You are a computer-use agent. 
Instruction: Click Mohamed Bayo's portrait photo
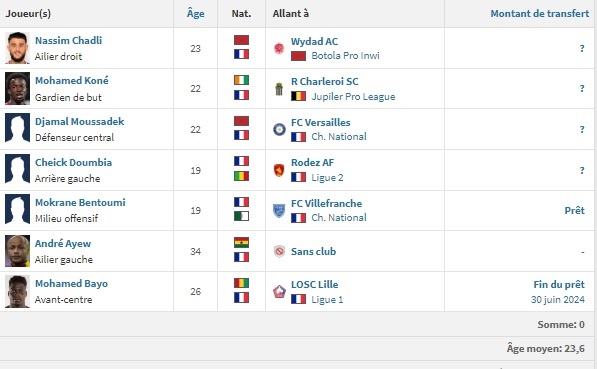coord(18,292)
